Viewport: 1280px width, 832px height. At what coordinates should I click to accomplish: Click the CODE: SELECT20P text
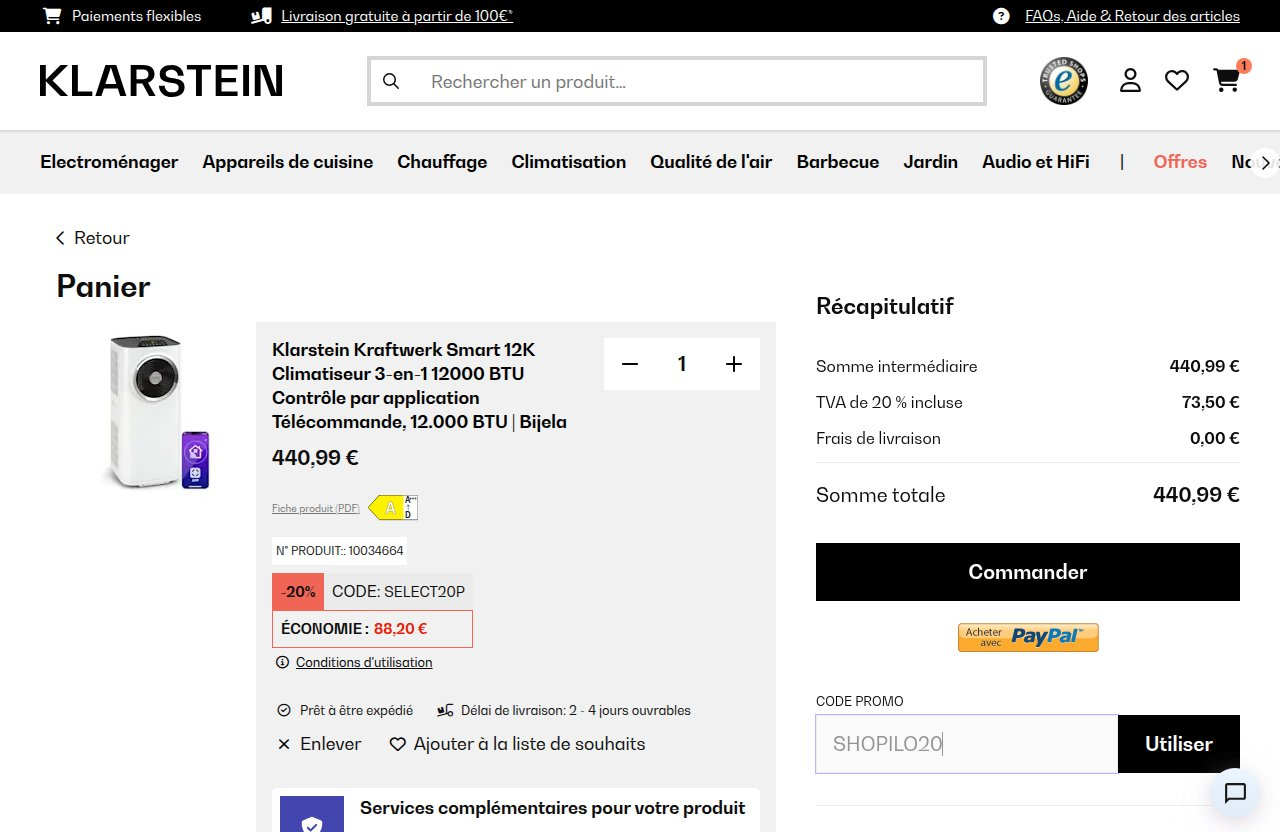[398, 592]
